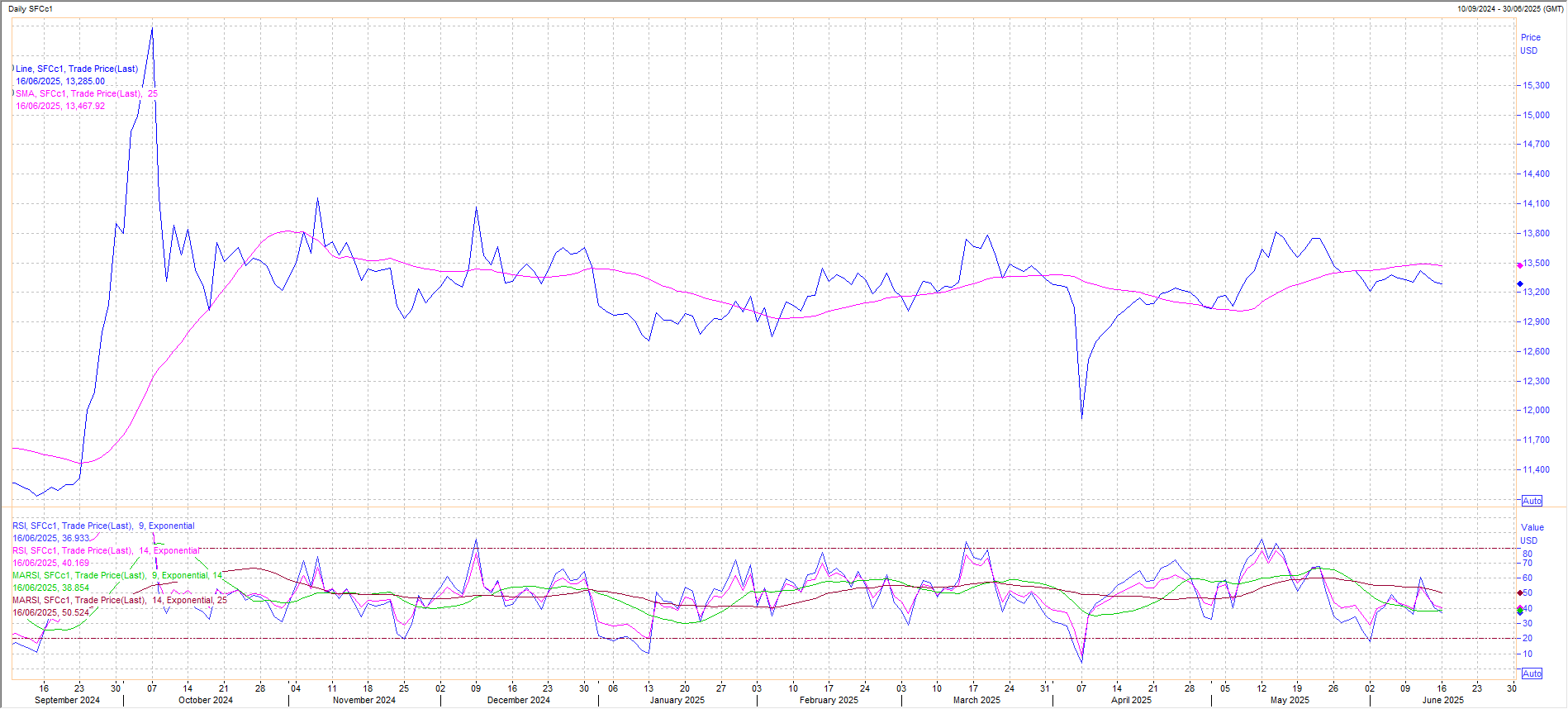Click the 'April 2025' month label
The image size is (1568, 709).
click(x=1131, y=701)
